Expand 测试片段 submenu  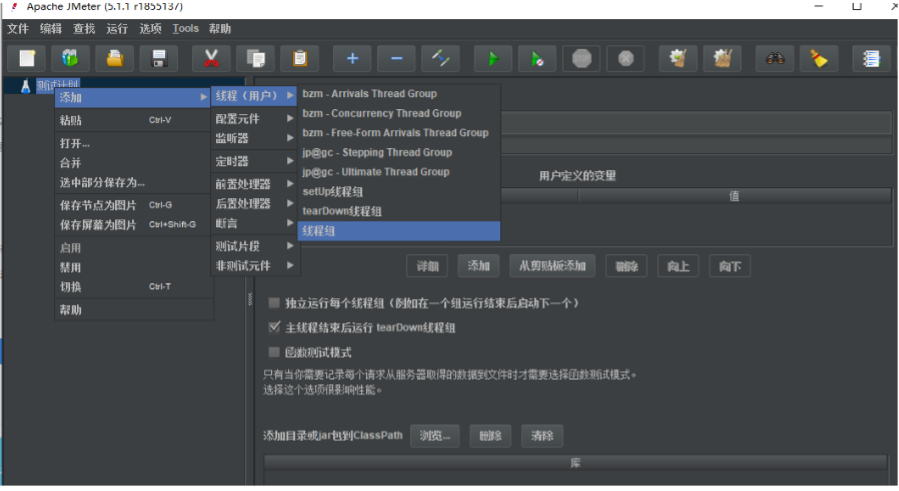coord(254,246)
